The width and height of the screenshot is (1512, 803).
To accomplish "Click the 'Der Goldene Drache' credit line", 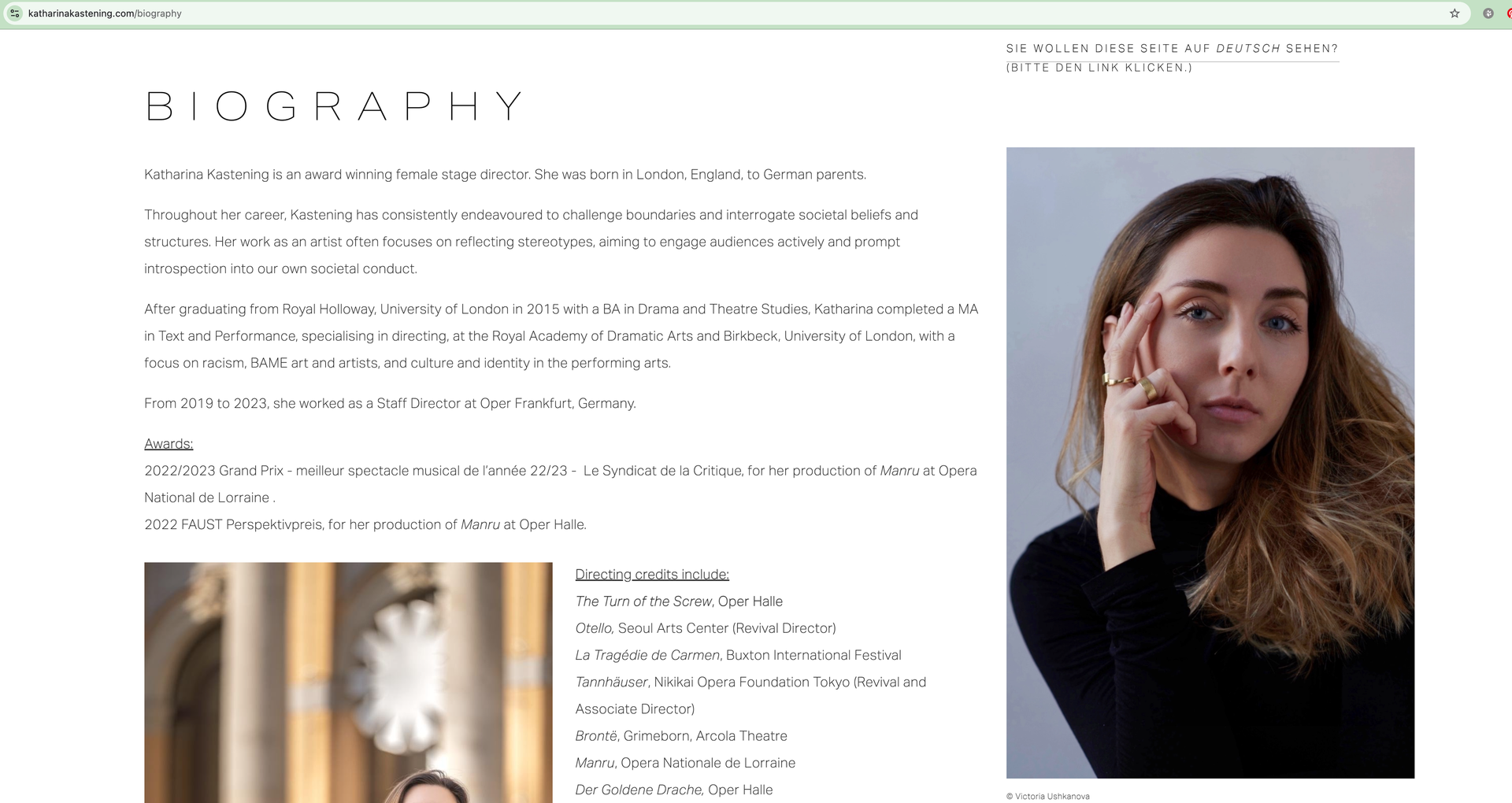I will (674, 790).
